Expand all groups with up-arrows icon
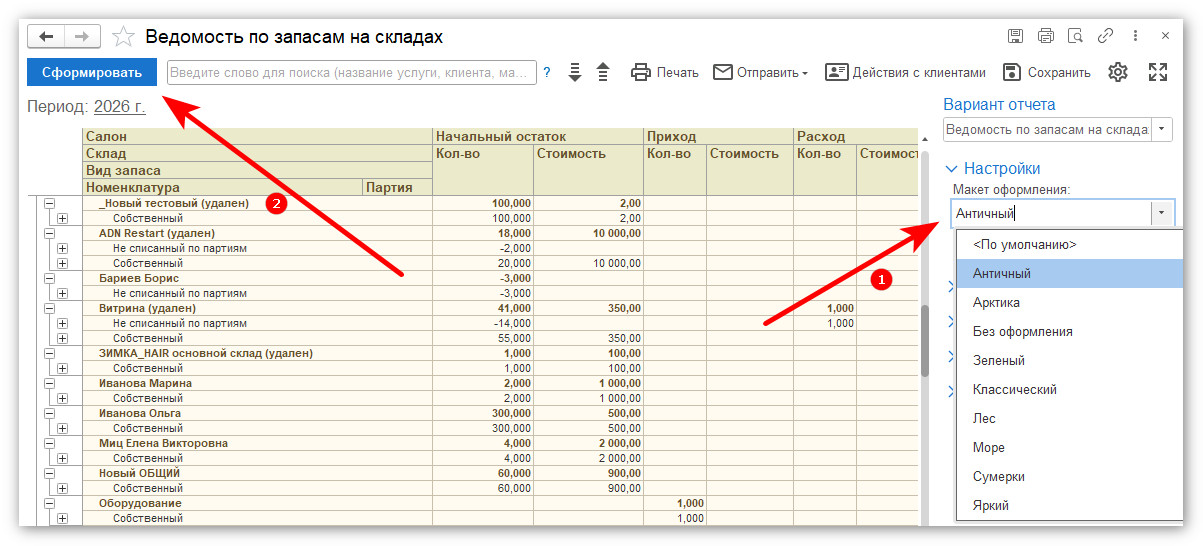The image size is (1203, 546). click(603, 72)
